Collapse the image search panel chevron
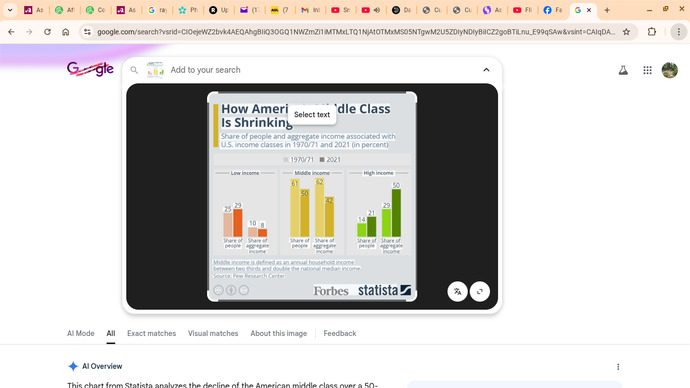 tap(486, 70)
